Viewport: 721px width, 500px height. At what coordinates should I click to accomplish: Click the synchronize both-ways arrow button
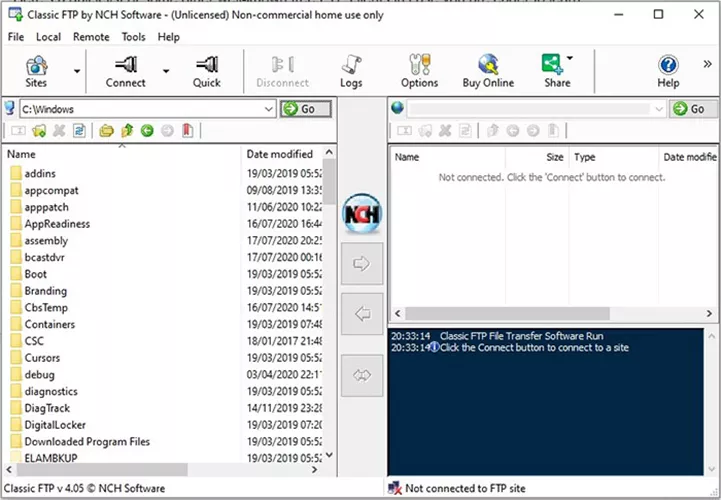[362, 375]
